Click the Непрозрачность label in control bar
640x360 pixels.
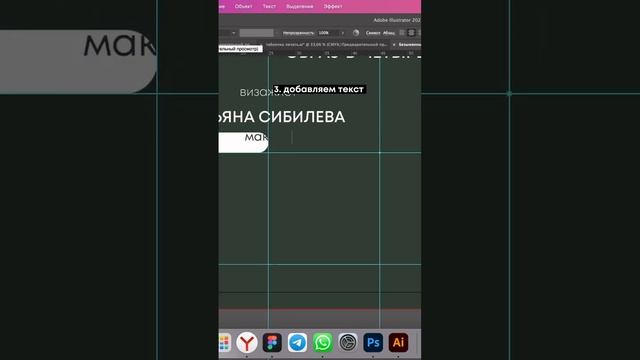point(298,33)
